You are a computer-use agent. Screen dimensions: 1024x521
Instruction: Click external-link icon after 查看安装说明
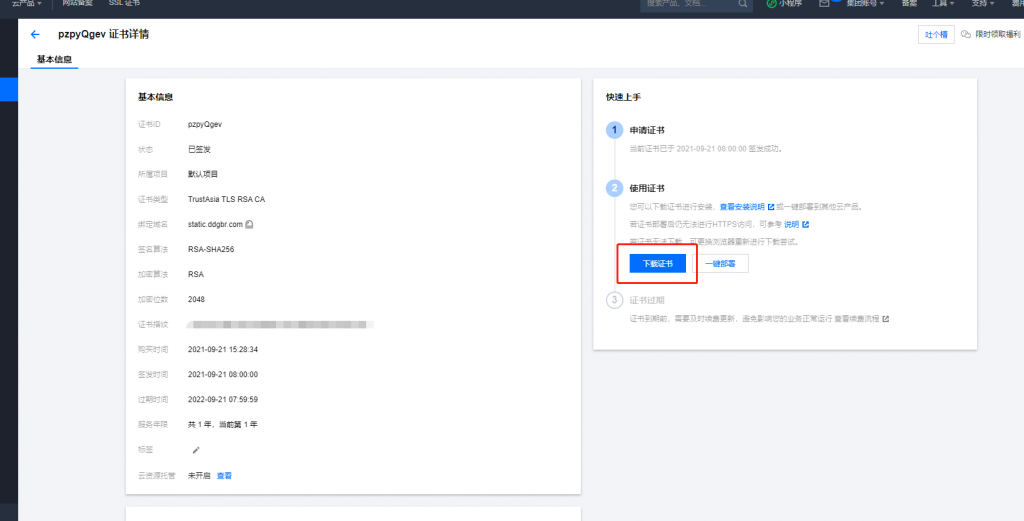(x=771, y=207)
